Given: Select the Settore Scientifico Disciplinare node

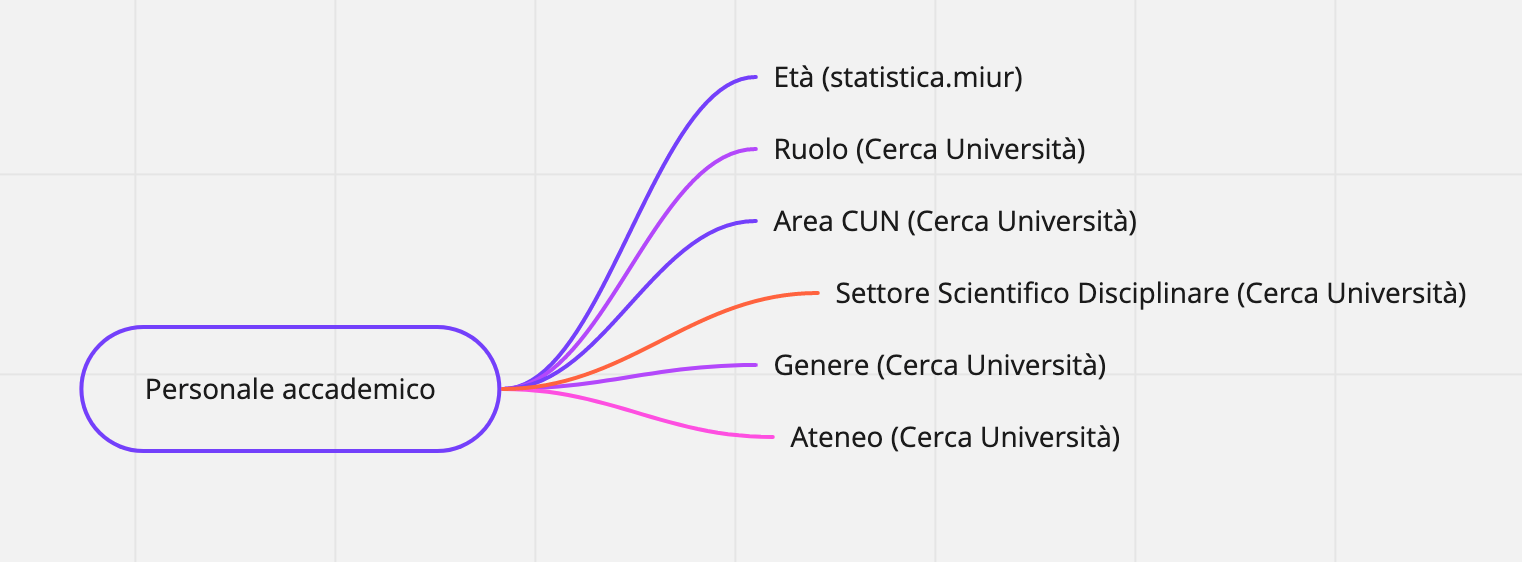Looking at the screenshot, I should pyautogui.click(x=1150, y=294).
